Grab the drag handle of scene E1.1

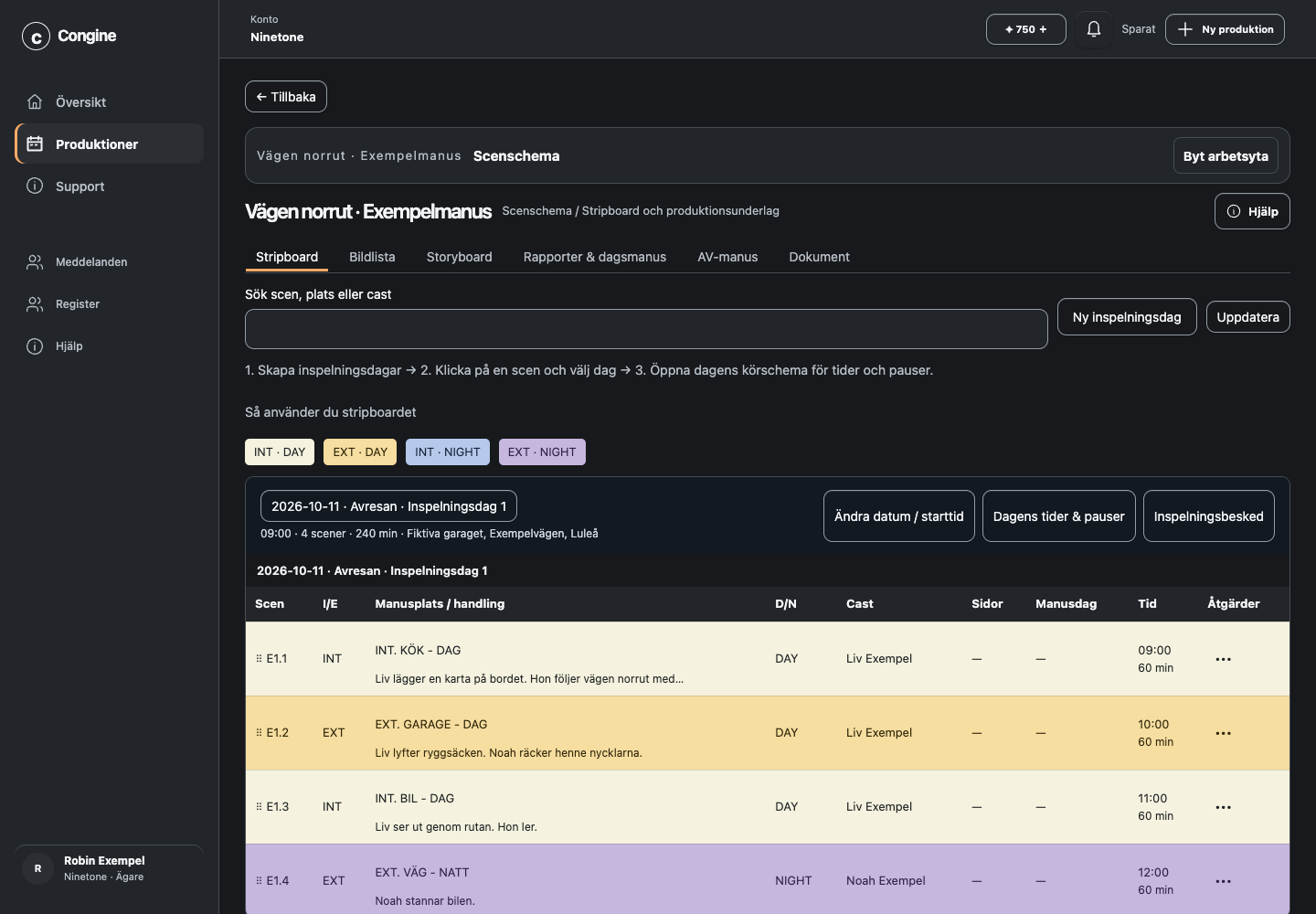coord(259,659)
